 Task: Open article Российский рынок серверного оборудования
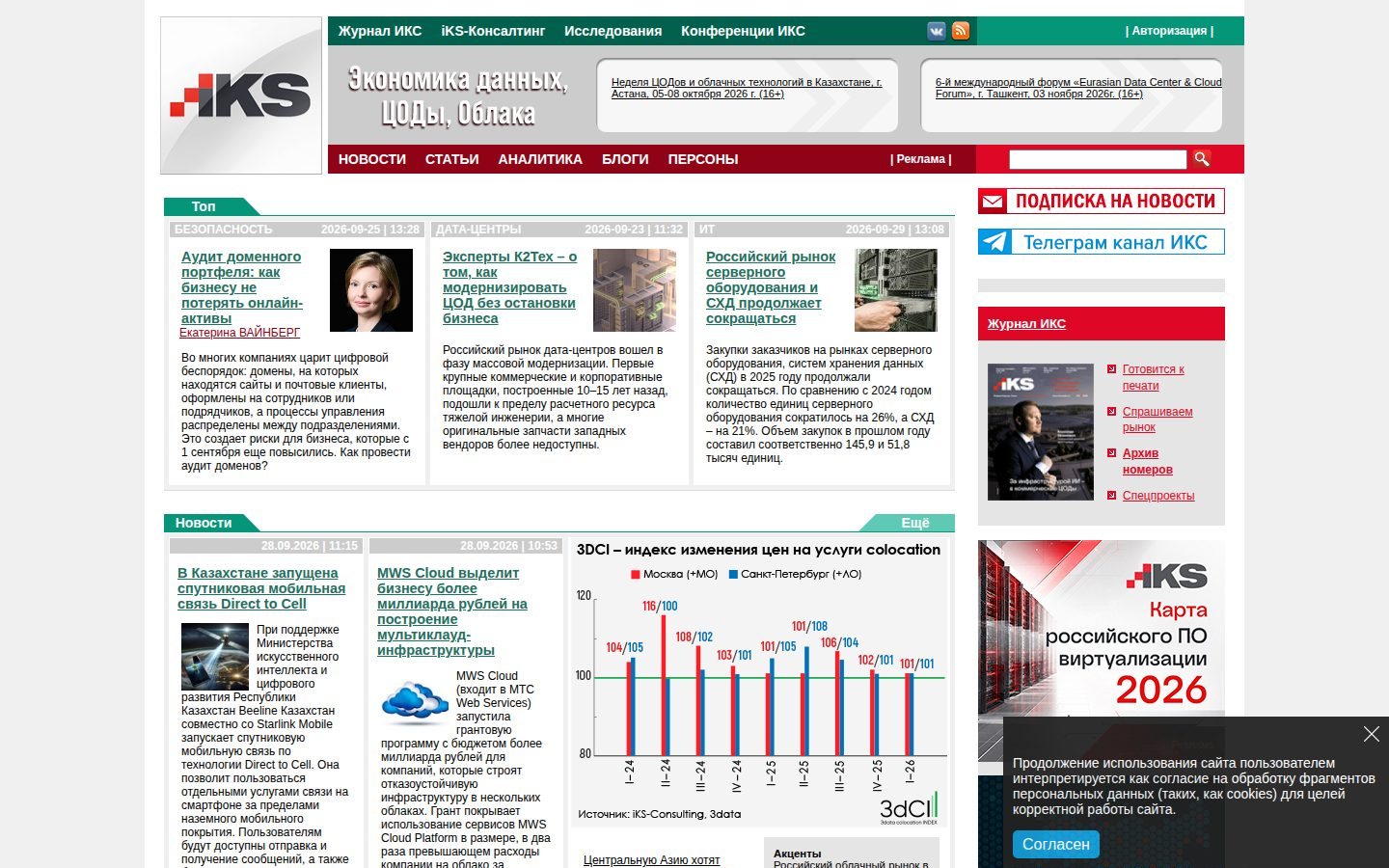771,287
